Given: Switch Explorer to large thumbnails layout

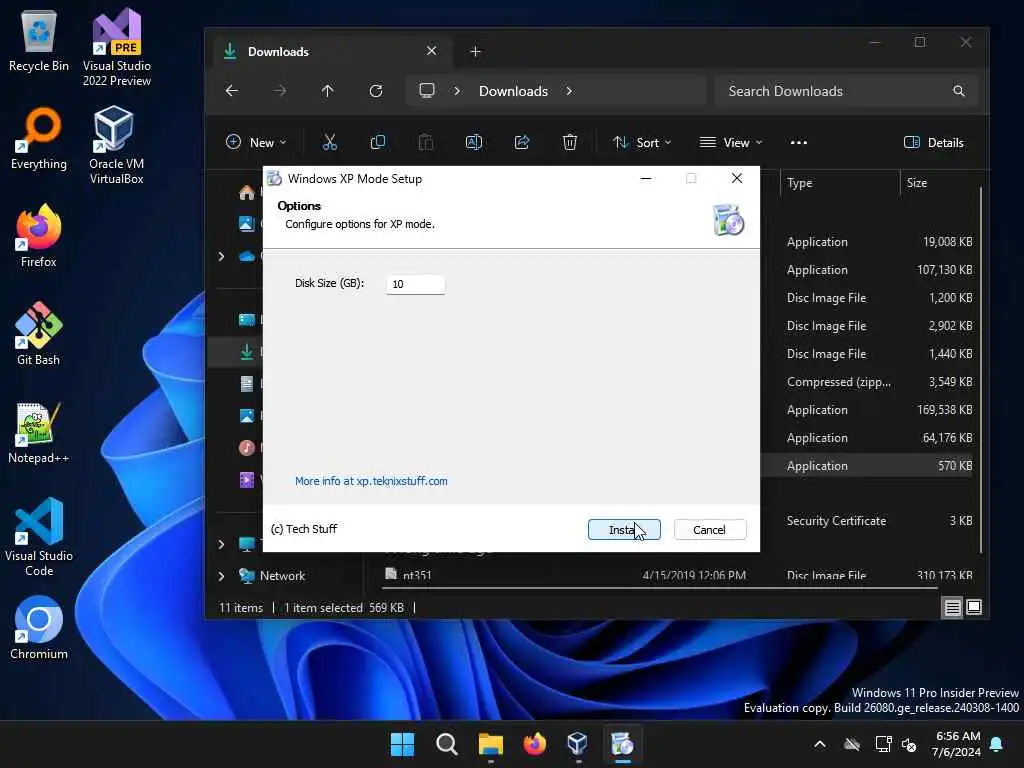Looking at the screenshot, I should coord(974,608).
